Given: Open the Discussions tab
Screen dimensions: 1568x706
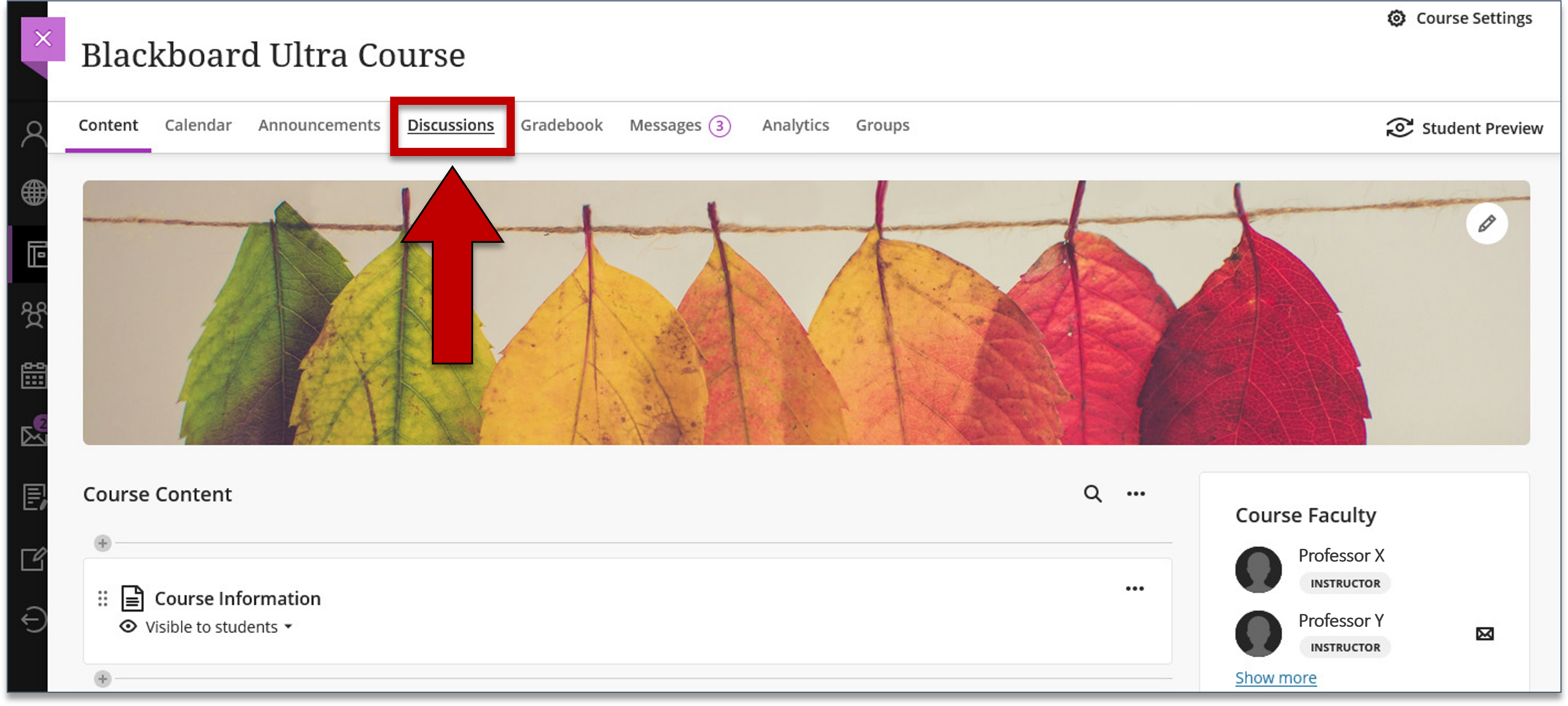Looking at the screenshot, I should click(450, 125).
